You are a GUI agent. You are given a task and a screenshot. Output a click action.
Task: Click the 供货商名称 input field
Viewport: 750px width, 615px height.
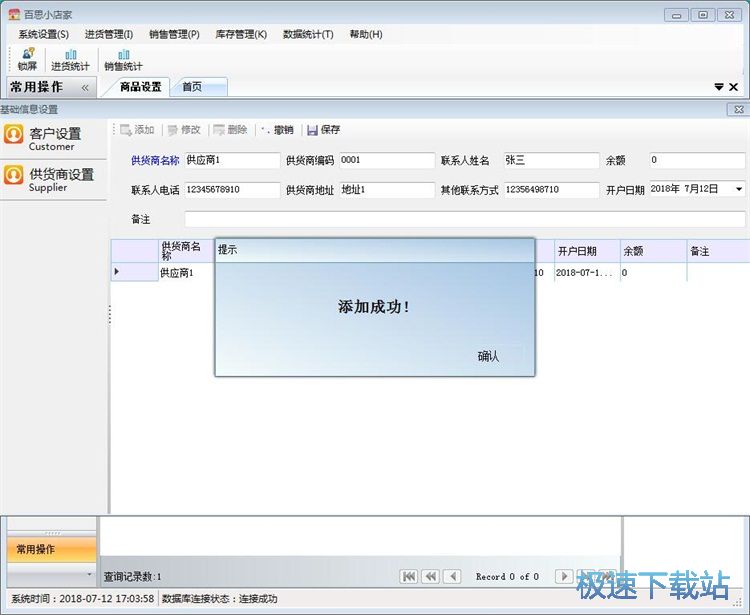click(x=232, y=160)
